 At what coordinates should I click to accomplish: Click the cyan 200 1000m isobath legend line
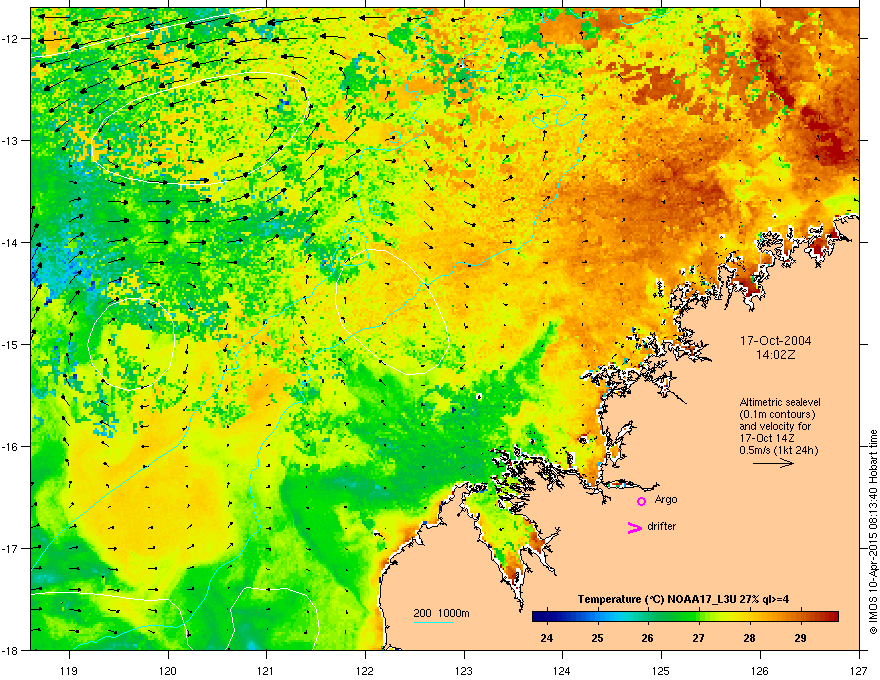click(433, 622)
